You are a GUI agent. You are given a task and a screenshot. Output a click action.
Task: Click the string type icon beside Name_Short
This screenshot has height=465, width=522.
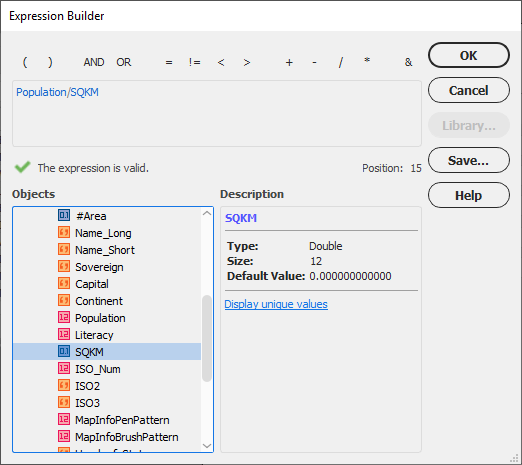(x=64, y=249)
